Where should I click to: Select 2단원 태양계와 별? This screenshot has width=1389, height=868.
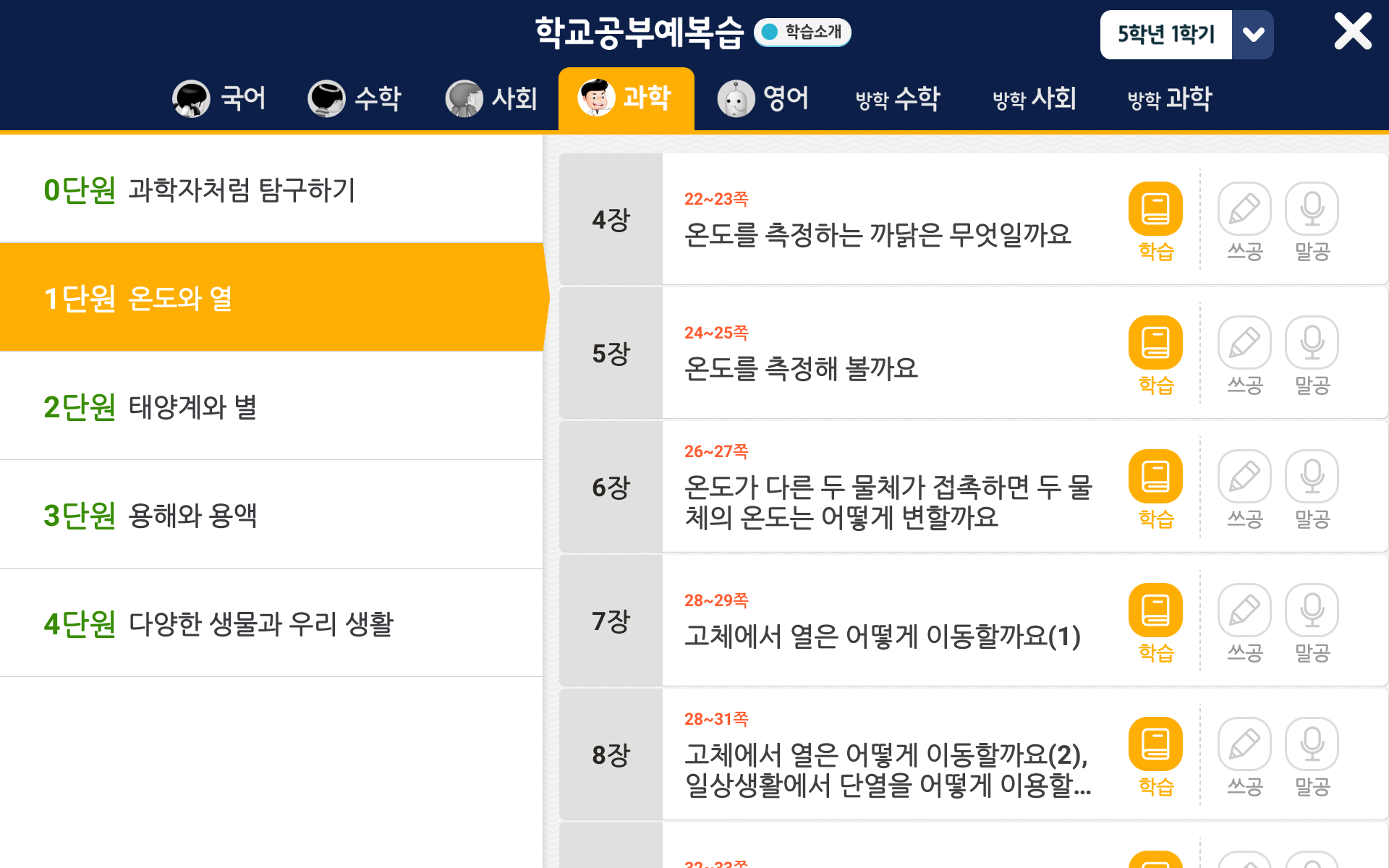click(271, 406)
